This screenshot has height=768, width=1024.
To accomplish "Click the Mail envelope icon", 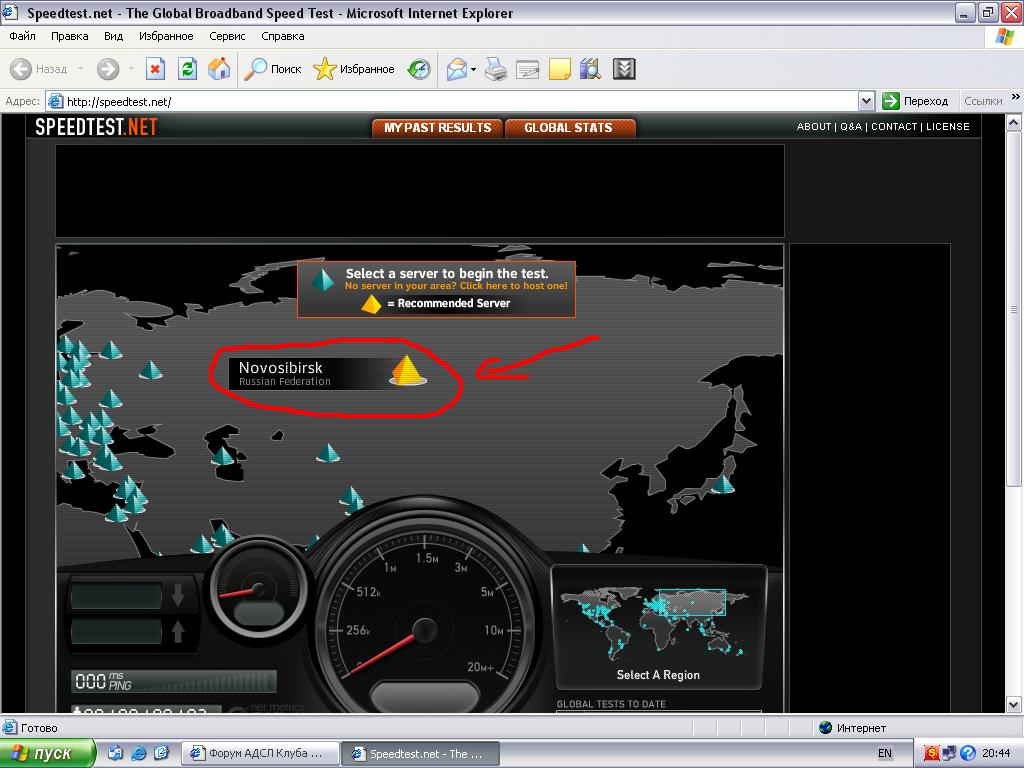I will tap(457, 69).
